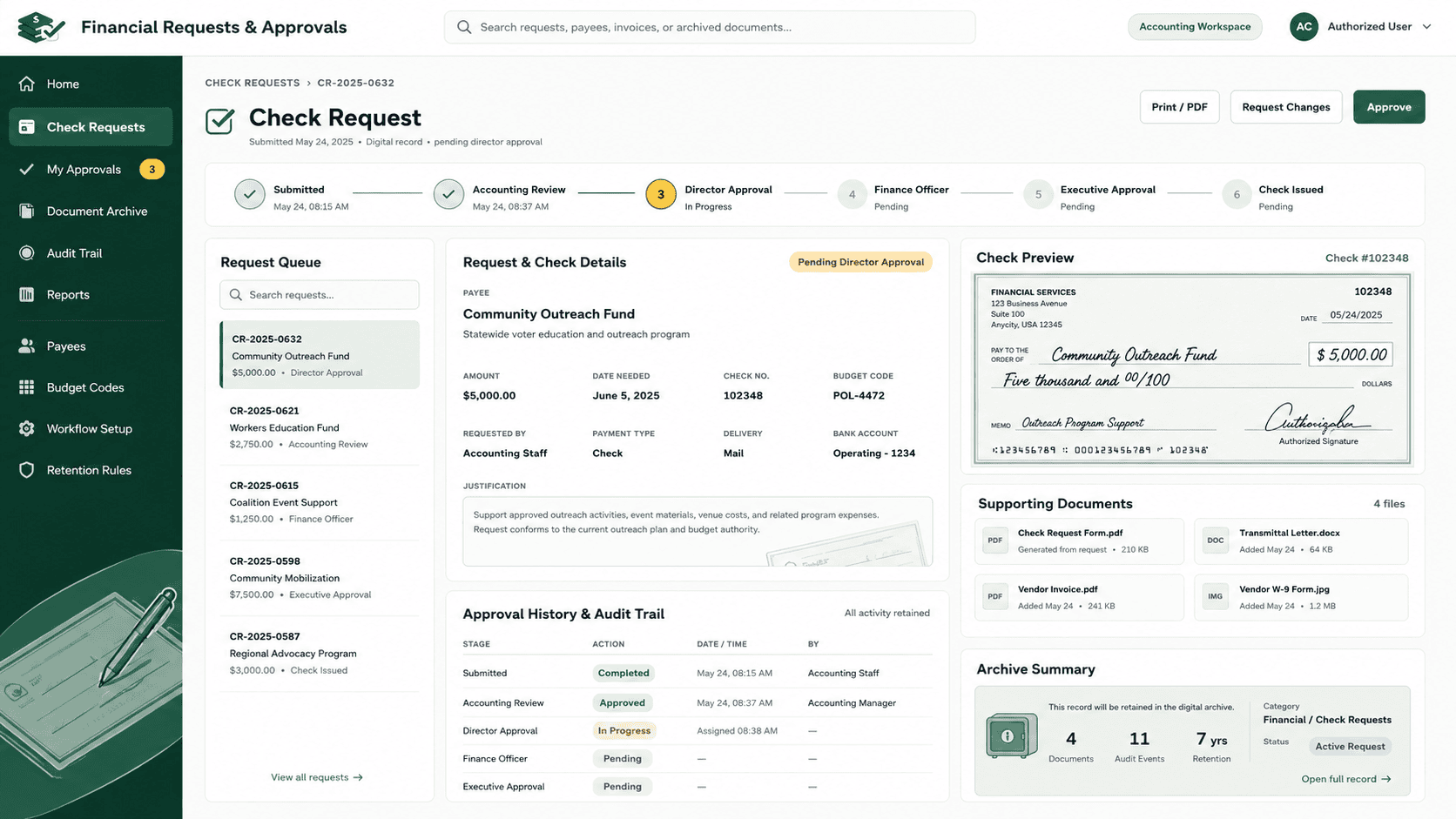The height and width of the screenshot is (819, 1456).
Task: Click the DOC icon of Transmittal Letter.docx
Action: (x=1216, y=540)
